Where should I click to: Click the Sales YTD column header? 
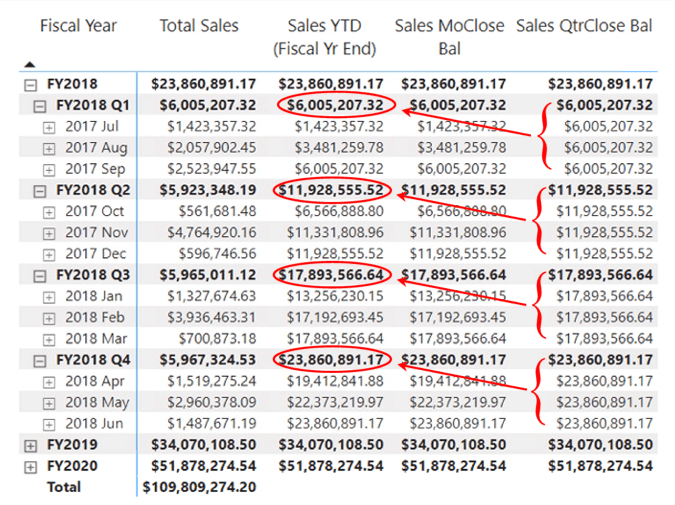click(330, 36)
